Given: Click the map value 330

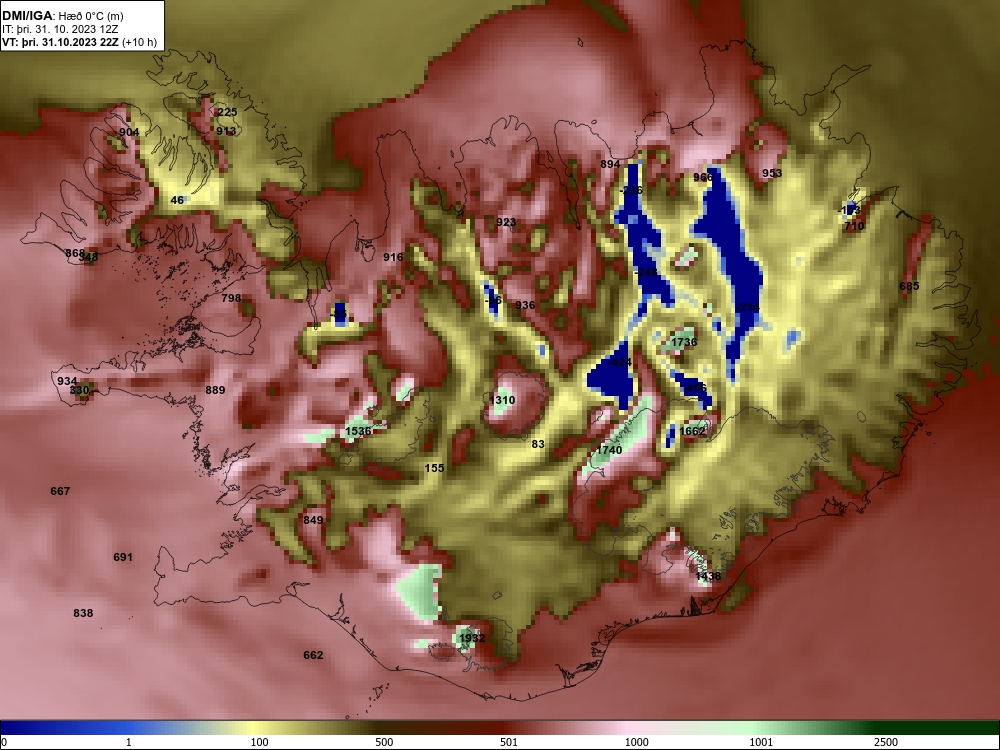Looking at the screenshot, I should point(79,390).
